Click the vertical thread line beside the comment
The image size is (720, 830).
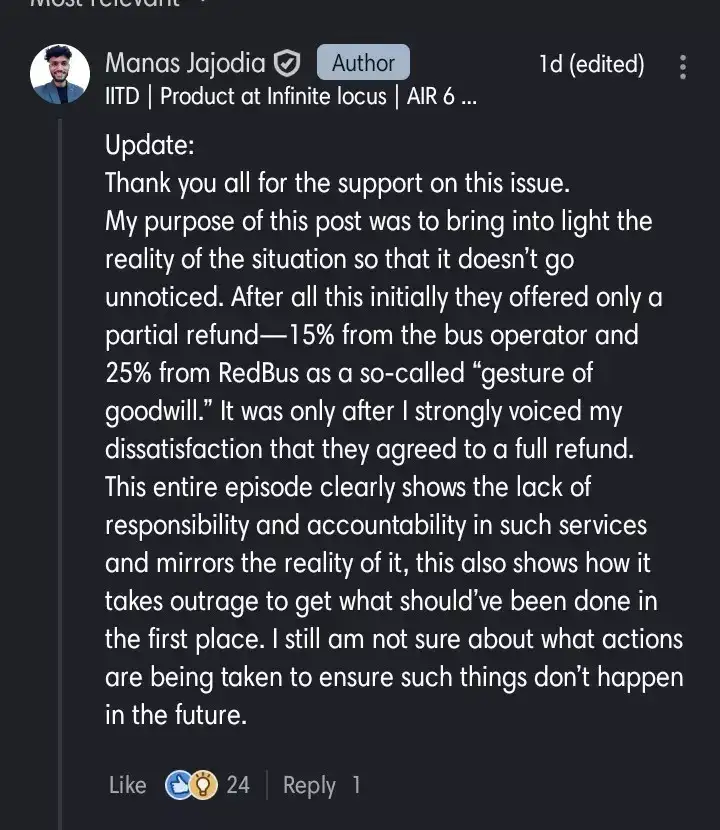coord(59,450)
